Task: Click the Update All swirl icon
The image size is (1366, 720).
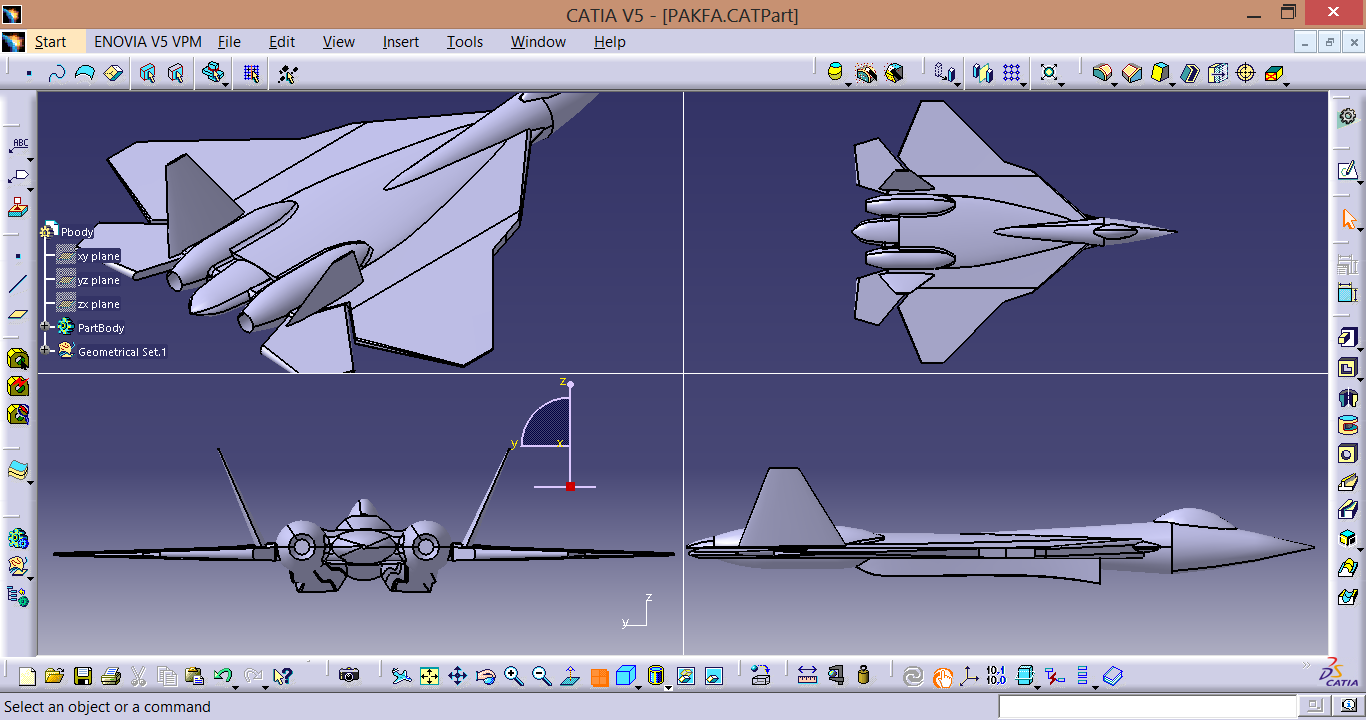Action: pyautogui.click(x=913, y=677)
